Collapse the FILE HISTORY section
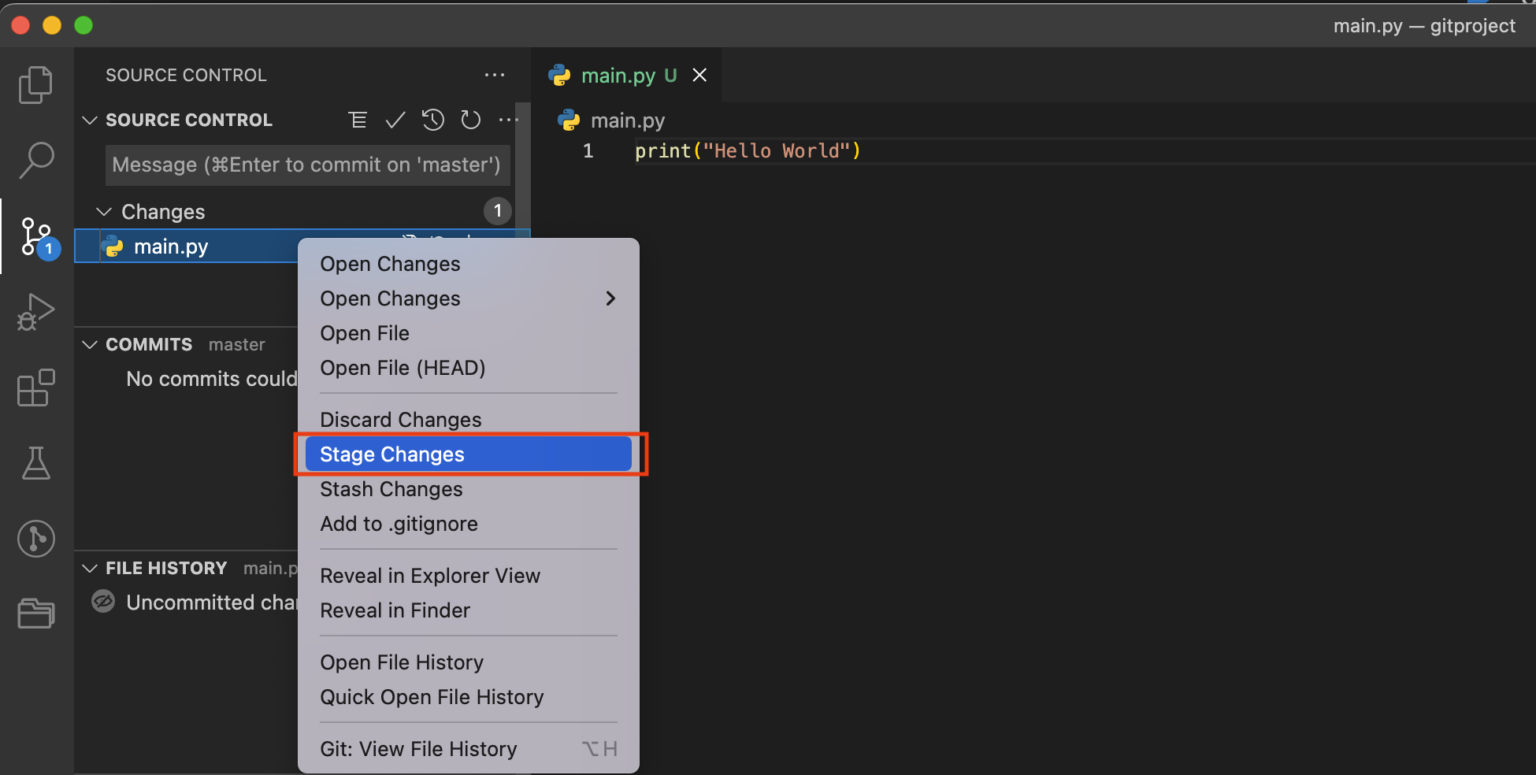The image size is (1536, 775). (x=90, y=568)
